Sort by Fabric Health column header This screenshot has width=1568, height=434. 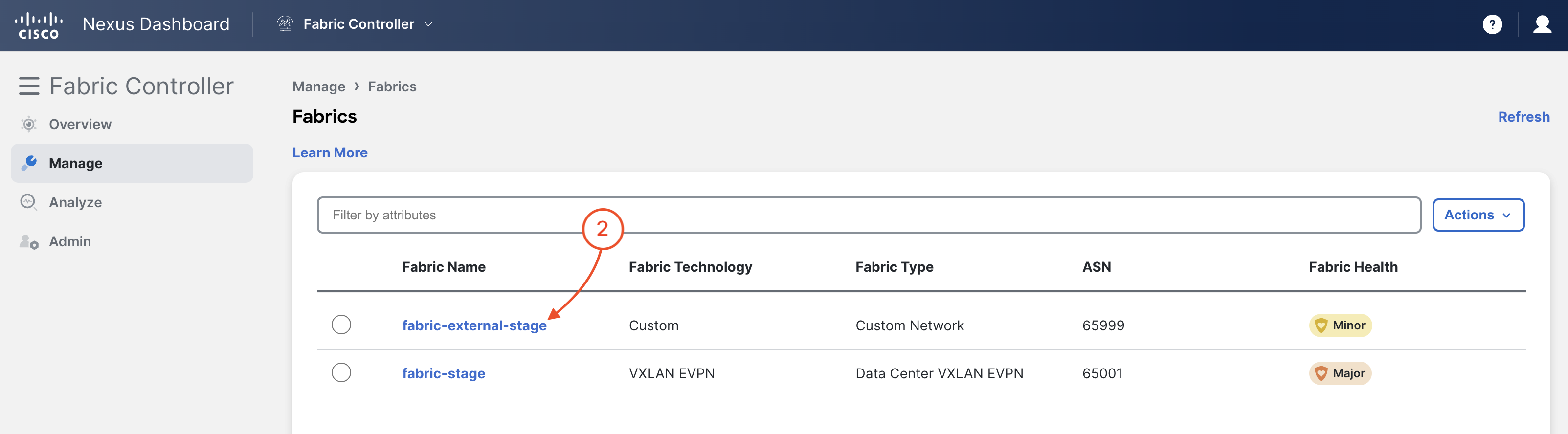(1352, 267)
